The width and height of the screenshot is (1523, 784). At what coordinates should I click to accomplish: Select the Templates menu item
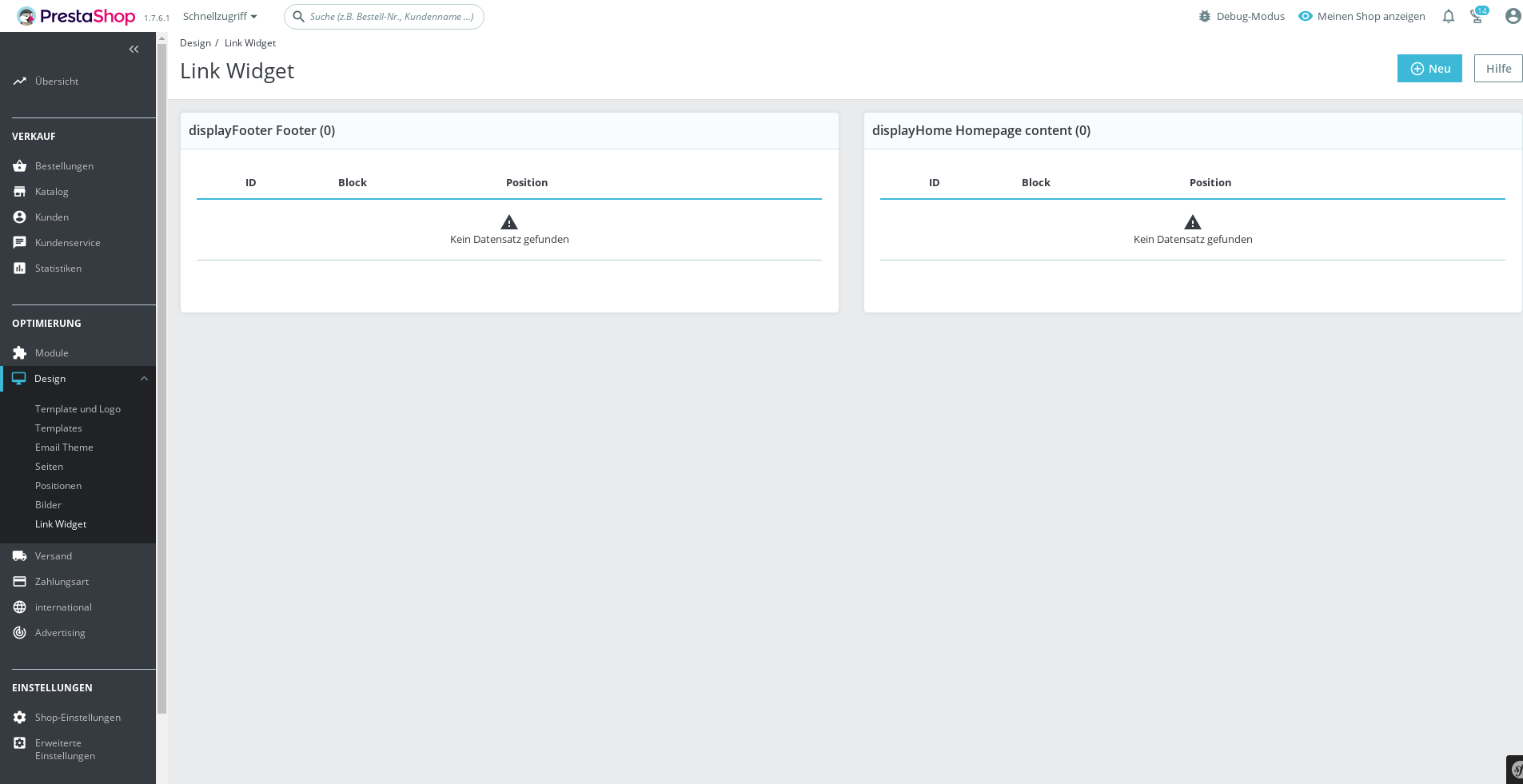pyautogui.click(x=58, y=428)
